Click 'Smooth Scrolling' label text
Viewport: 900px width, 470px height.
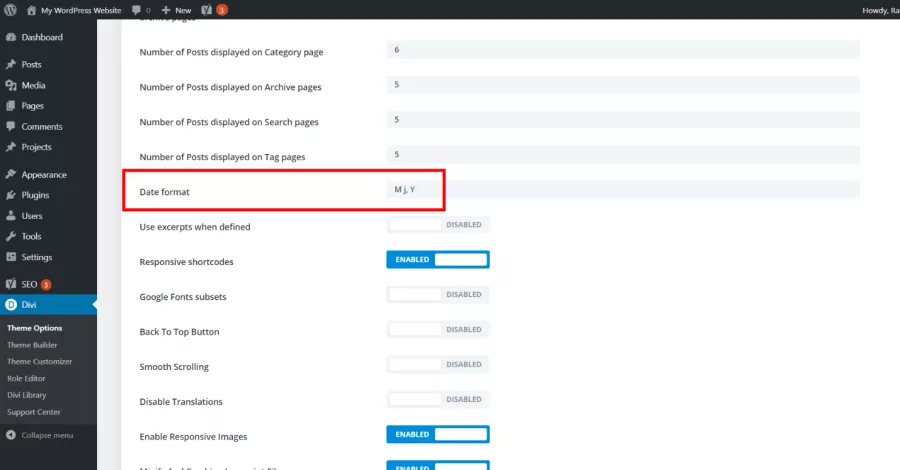pyautogui.click(x=174, y=367)
